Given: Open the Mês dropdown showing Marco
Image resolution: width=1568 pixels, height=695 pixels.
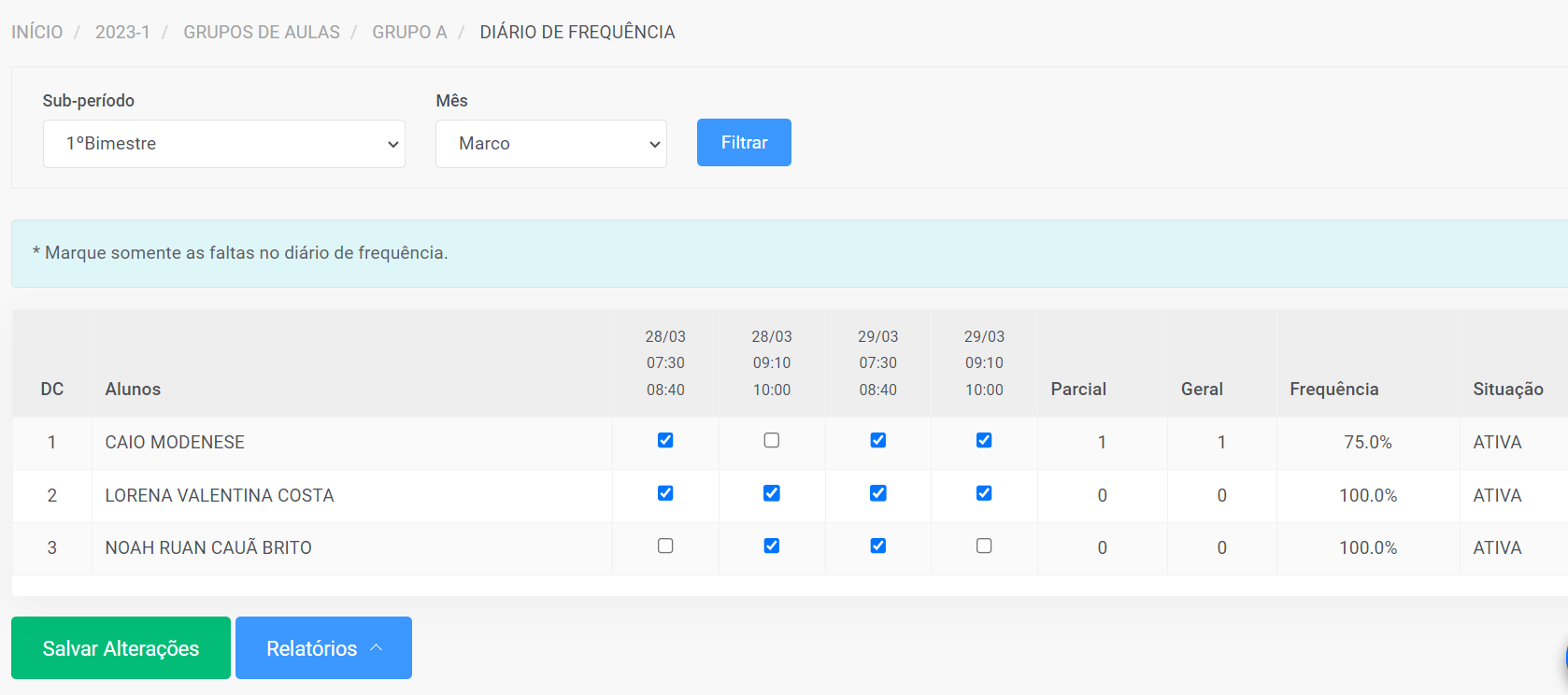Looking at the screenshot, I should click(551, 144).
